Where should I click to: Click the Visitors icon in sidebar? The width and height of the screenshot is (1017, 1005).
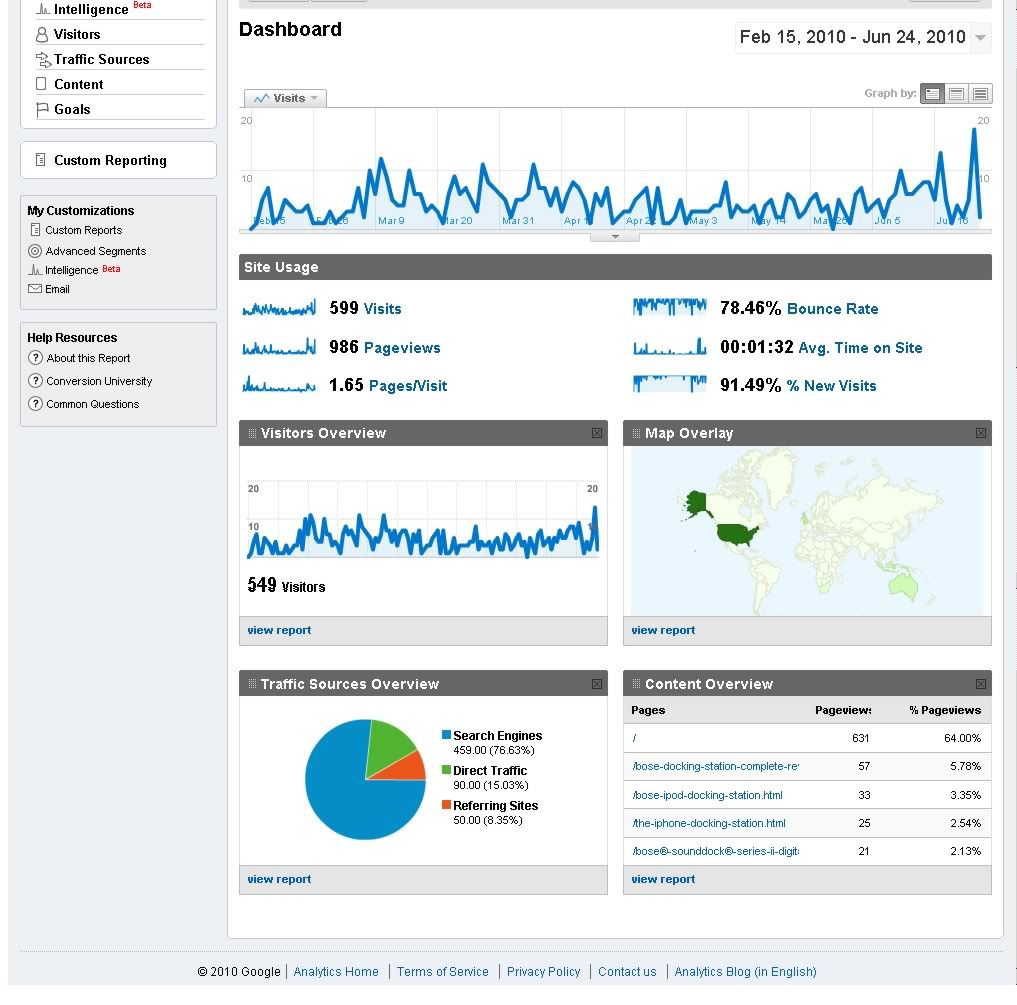[x=42, y=35]
